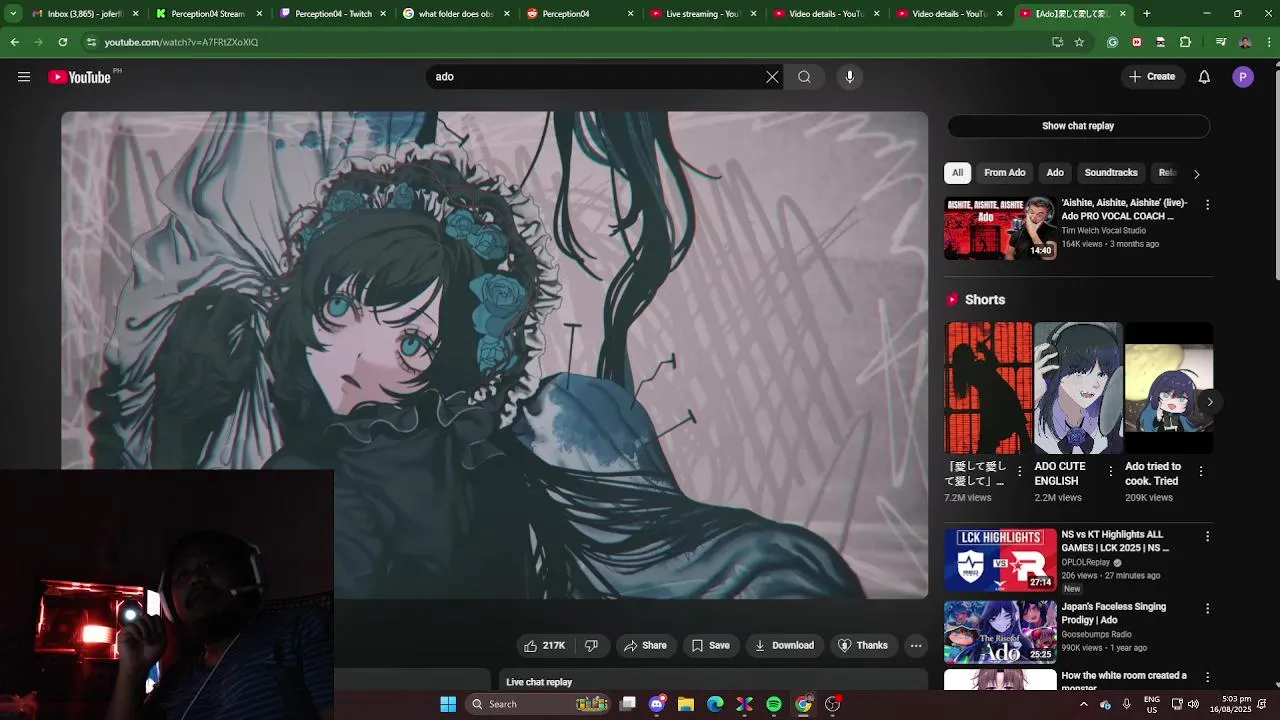Open options for the Tim Welch video
Image resolution: width=1280 pixels, height=720 pixels.
(1207, 205)
